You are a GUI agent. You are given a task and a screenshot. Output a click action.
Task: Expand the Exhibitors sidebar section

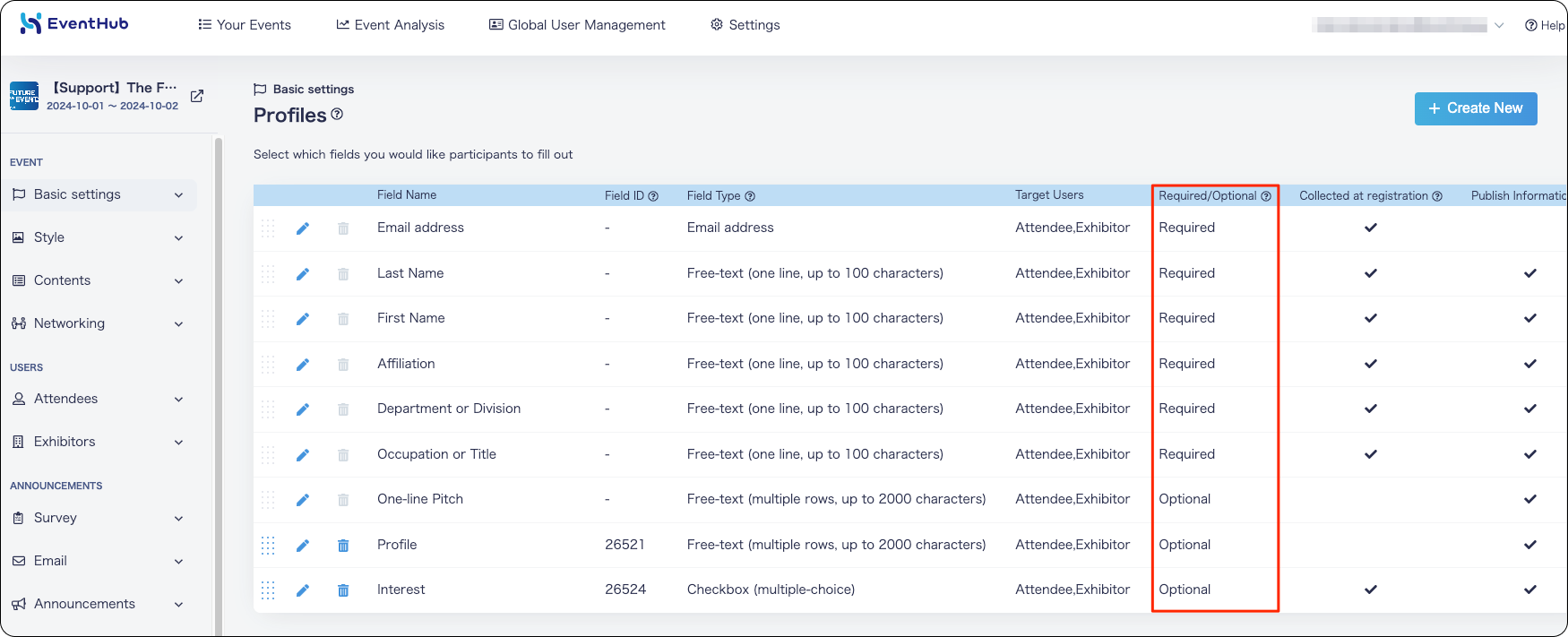click(x=99, y=442)
